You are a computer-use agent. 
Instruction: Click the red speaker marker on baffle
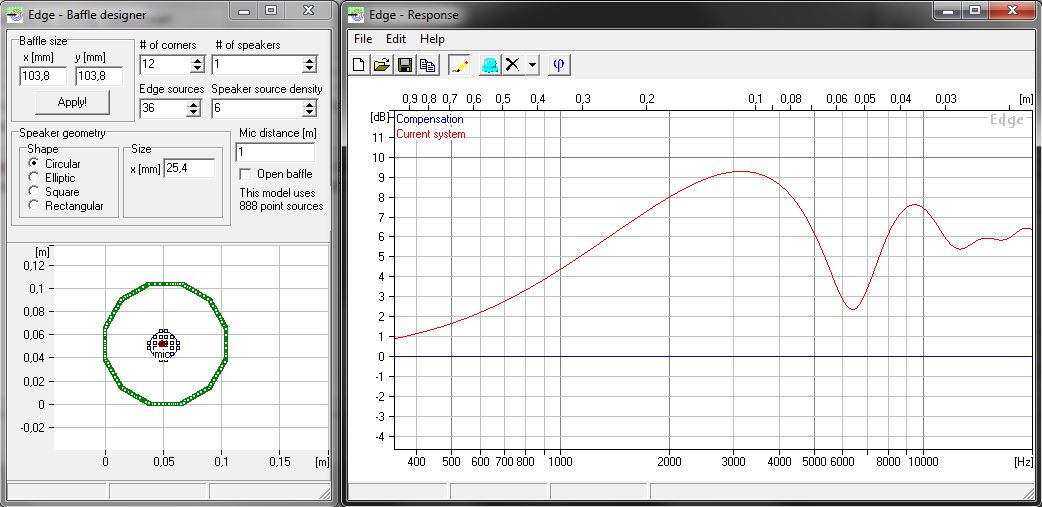(x=162, y=343)
